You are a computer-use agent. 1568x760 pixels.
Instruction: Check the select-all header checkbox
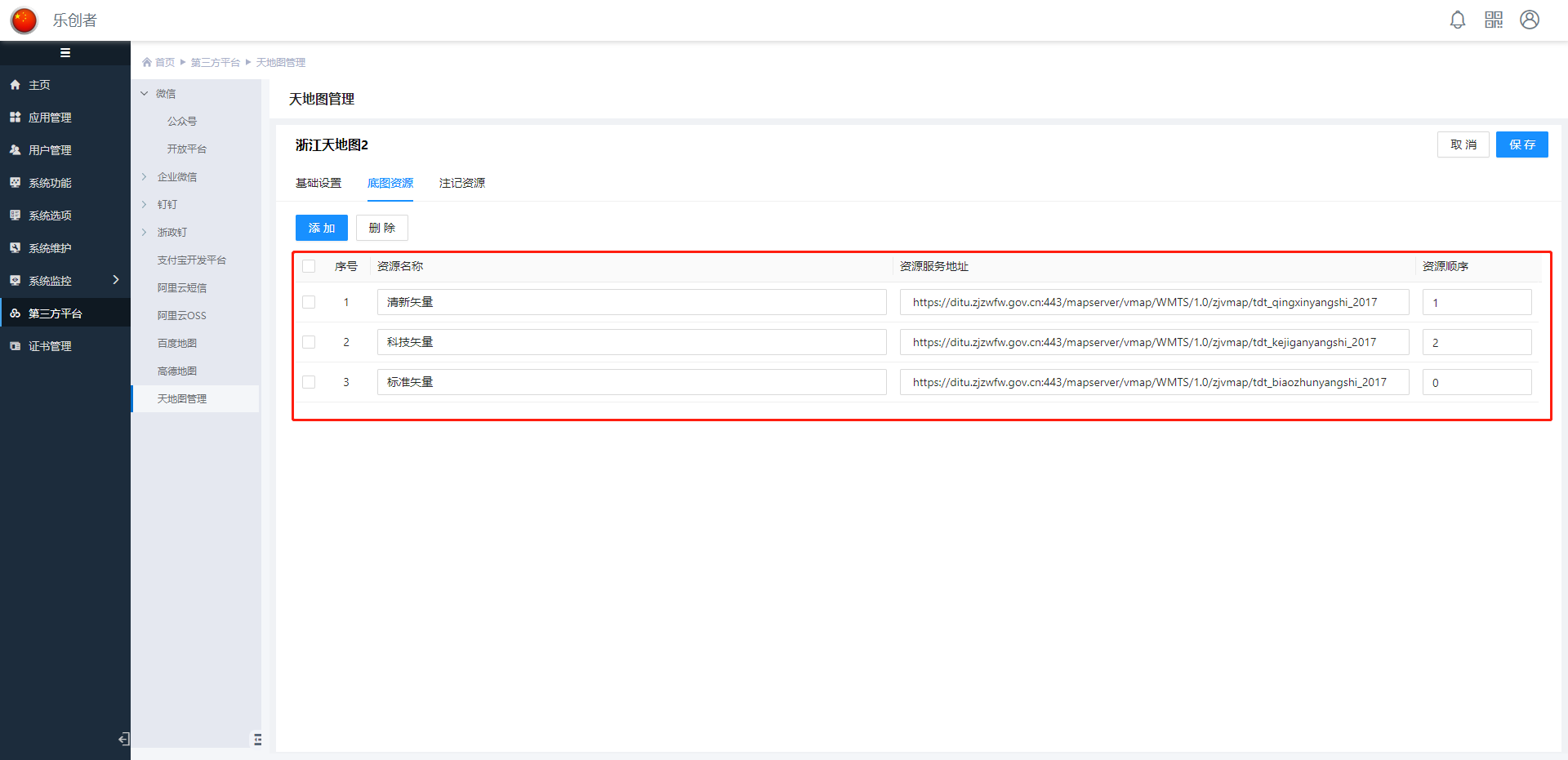point(309,266)
